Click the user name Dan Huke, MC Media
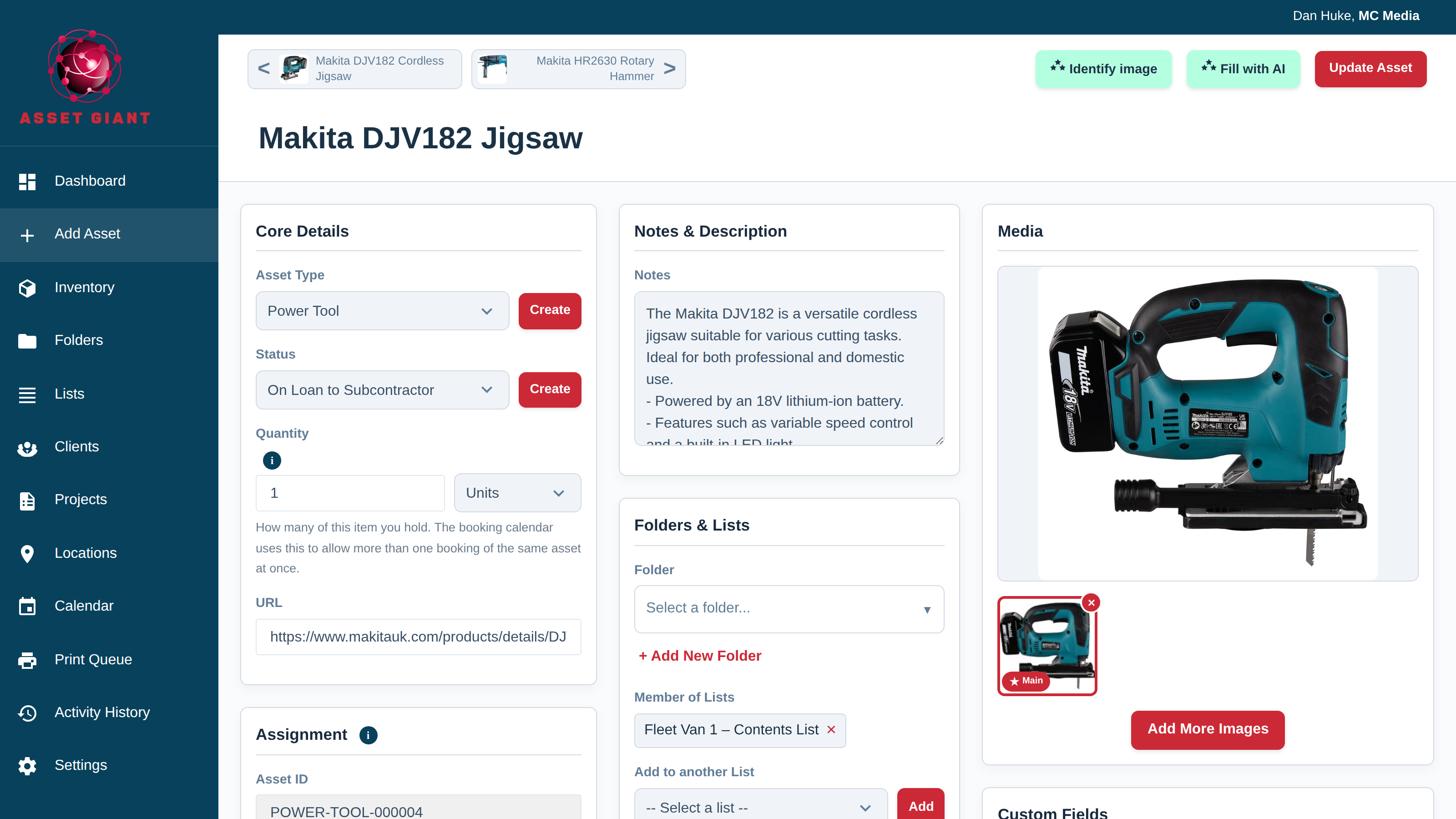Image resolution: width=1456 pixels, height=819 pixels. pos(1356,16)
